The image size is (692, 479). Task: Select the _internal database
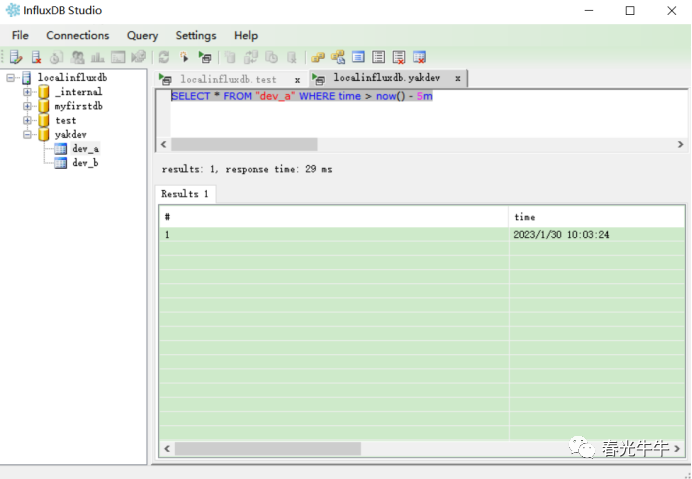click(79, 92)
